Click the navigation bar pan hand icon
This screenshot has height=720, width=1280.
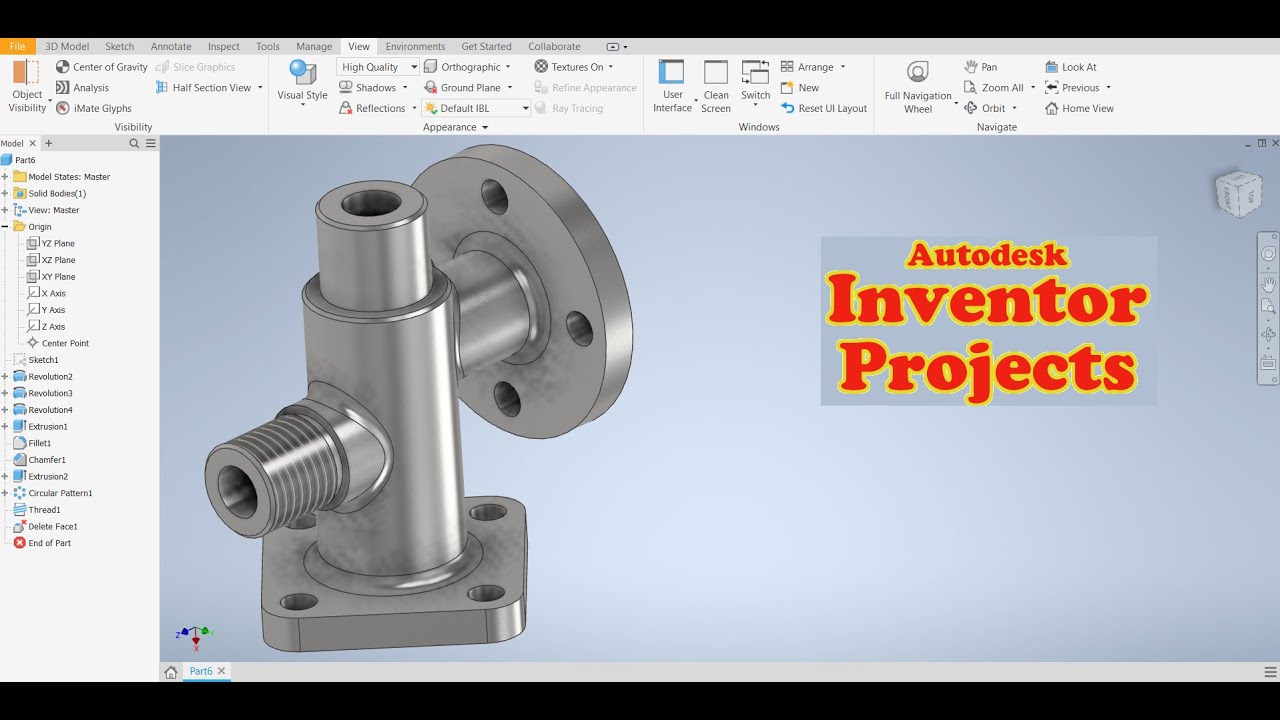click(x=1268, y=284)
